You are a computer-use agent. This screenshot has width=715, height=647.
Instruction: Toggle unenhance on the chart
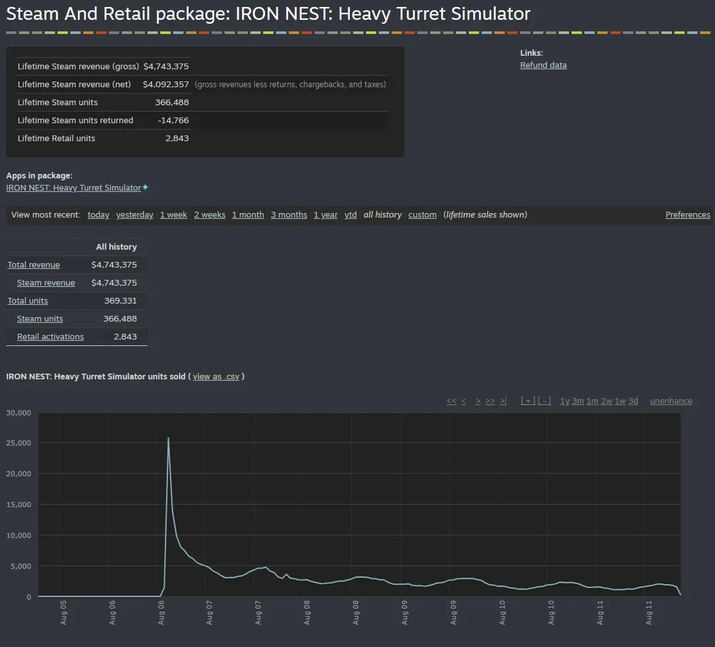pos(671,401)
